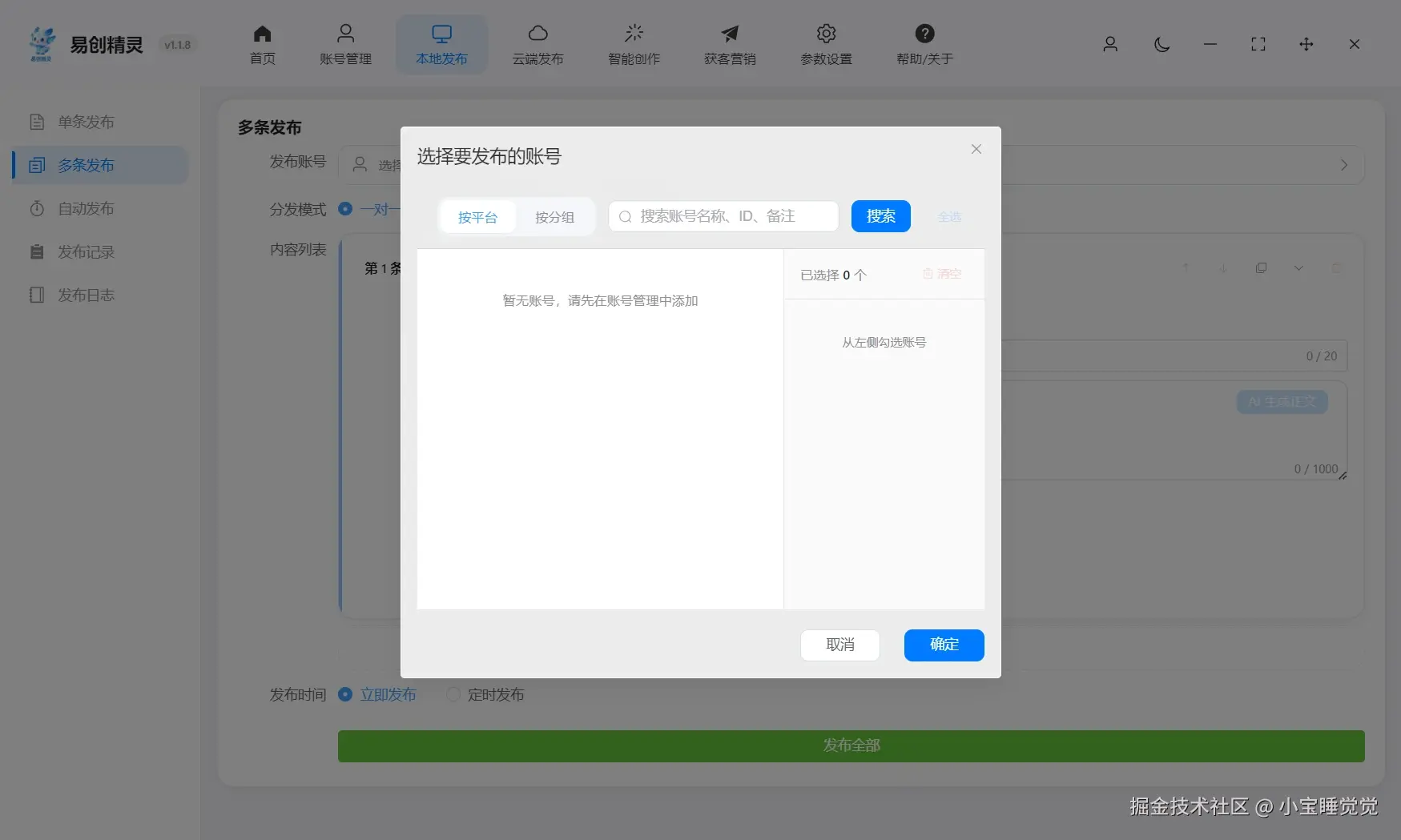The width and height of the screenshot is (1401, 840).
Task: Click the green 发布全部 button
Action: tap(850, 746)
